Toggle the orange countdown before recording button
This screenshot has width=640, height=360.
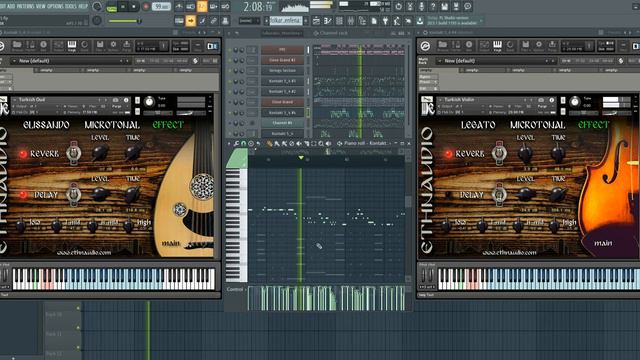[202, 6]
